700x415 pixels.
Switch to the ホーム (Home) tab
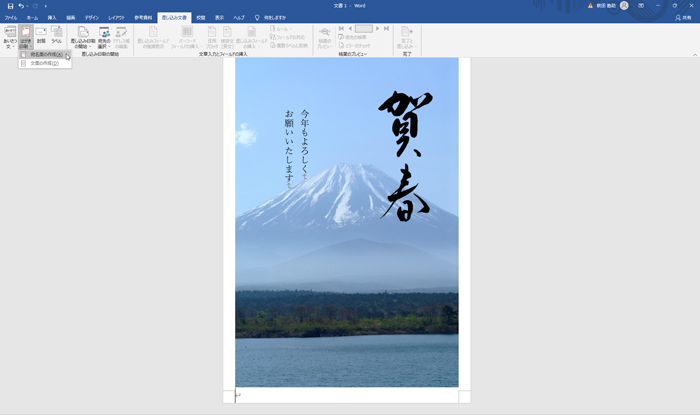point(32,18)
